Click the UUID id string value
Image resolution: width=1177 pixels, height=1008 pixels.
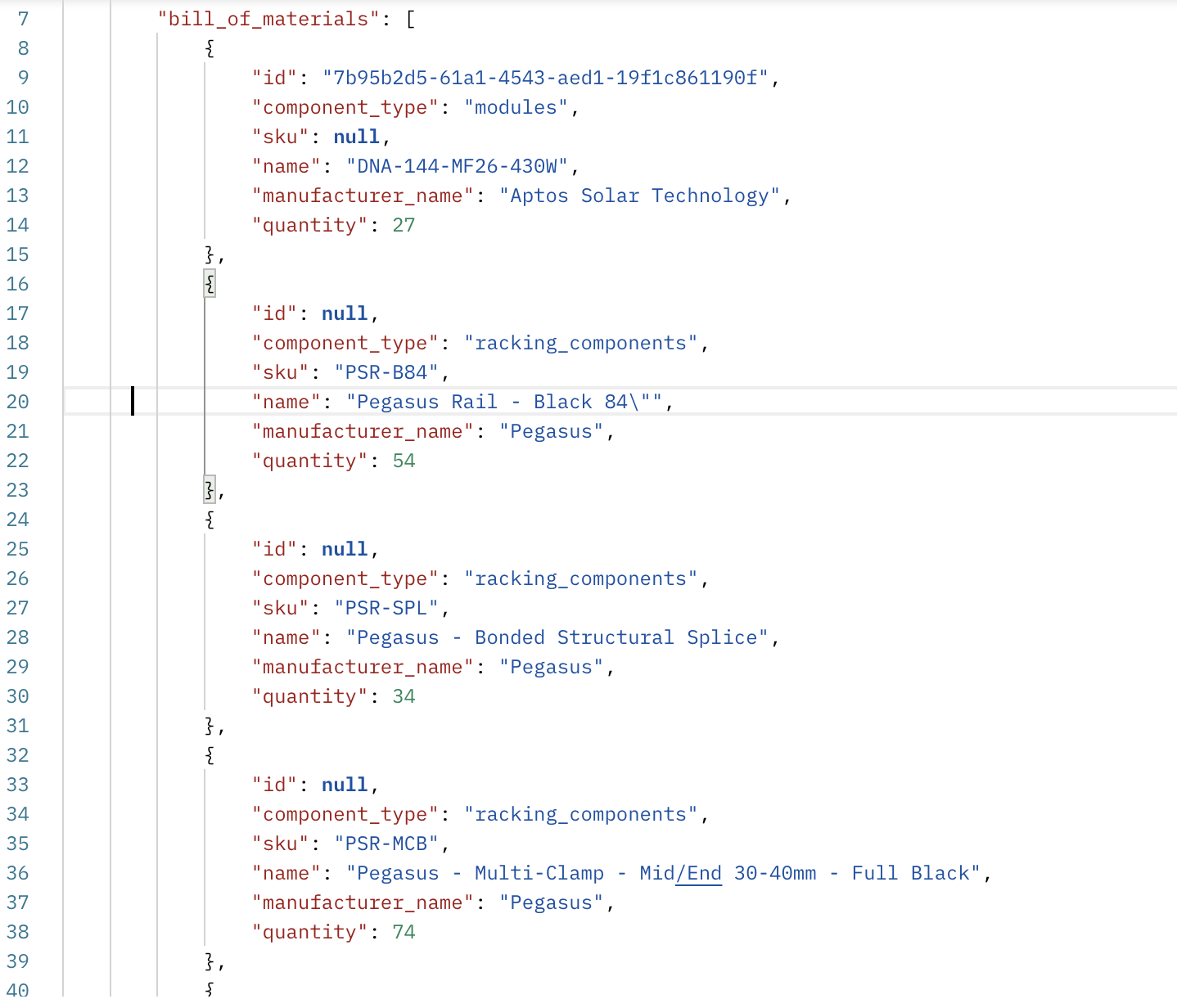pyautogui.click(x=545, y=78)
